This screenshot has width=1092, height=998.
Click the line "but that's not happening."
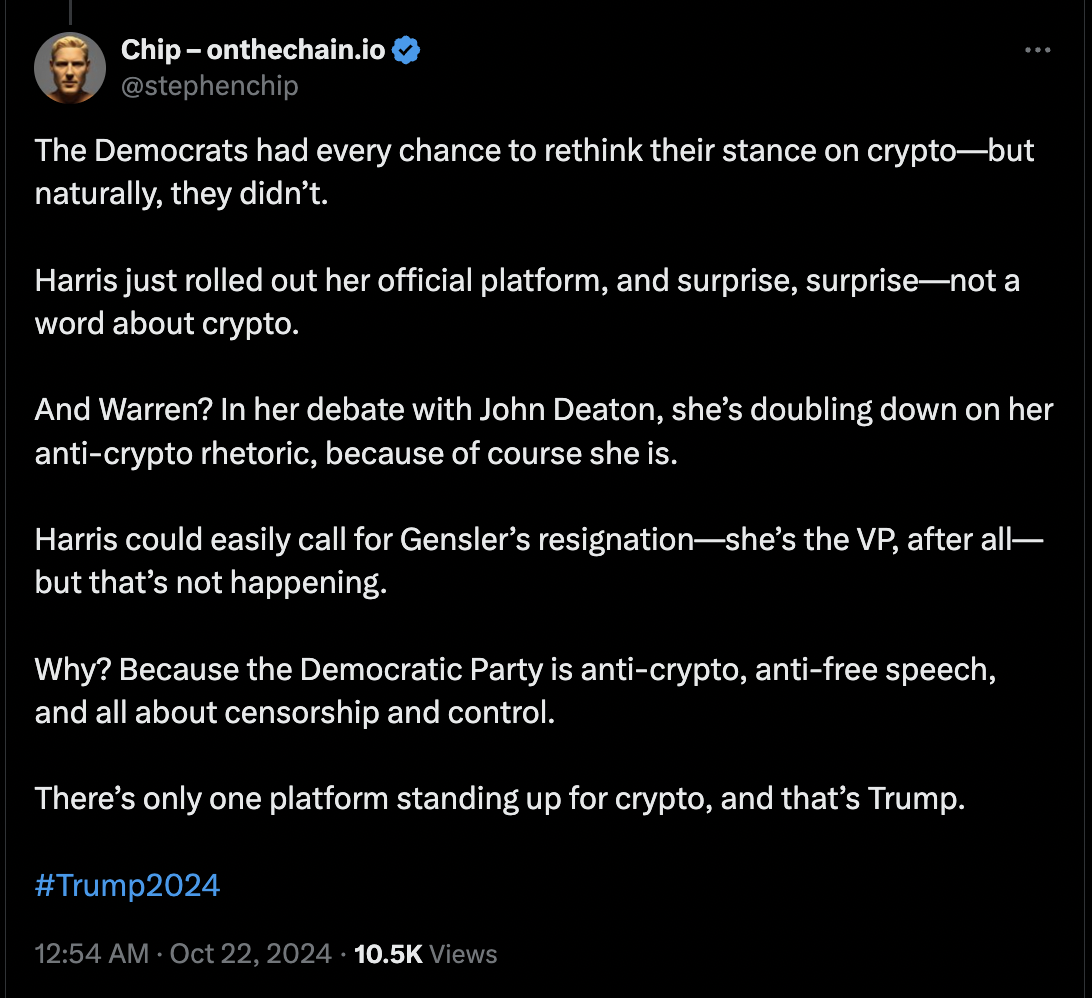[x=211, y=583]
